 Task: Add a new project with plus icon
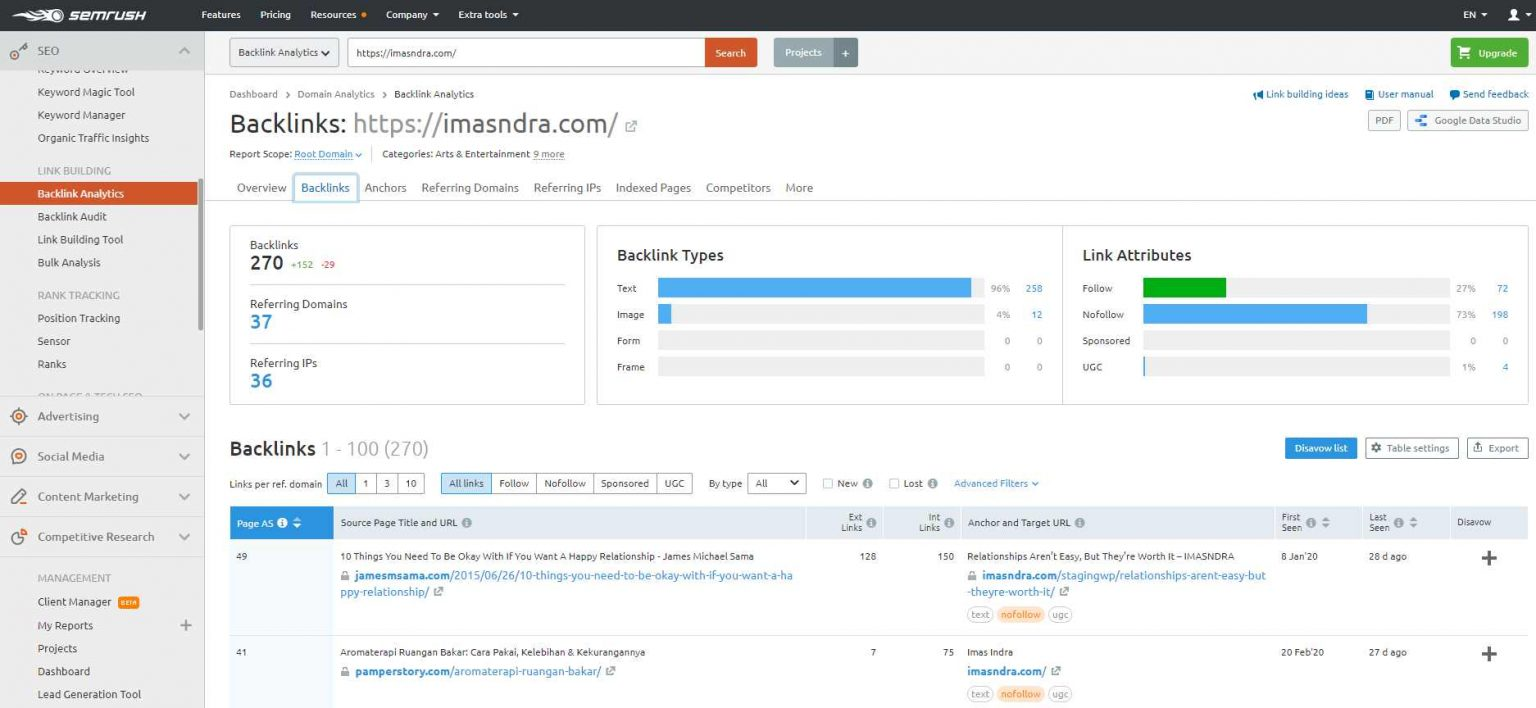pos(845,53)
